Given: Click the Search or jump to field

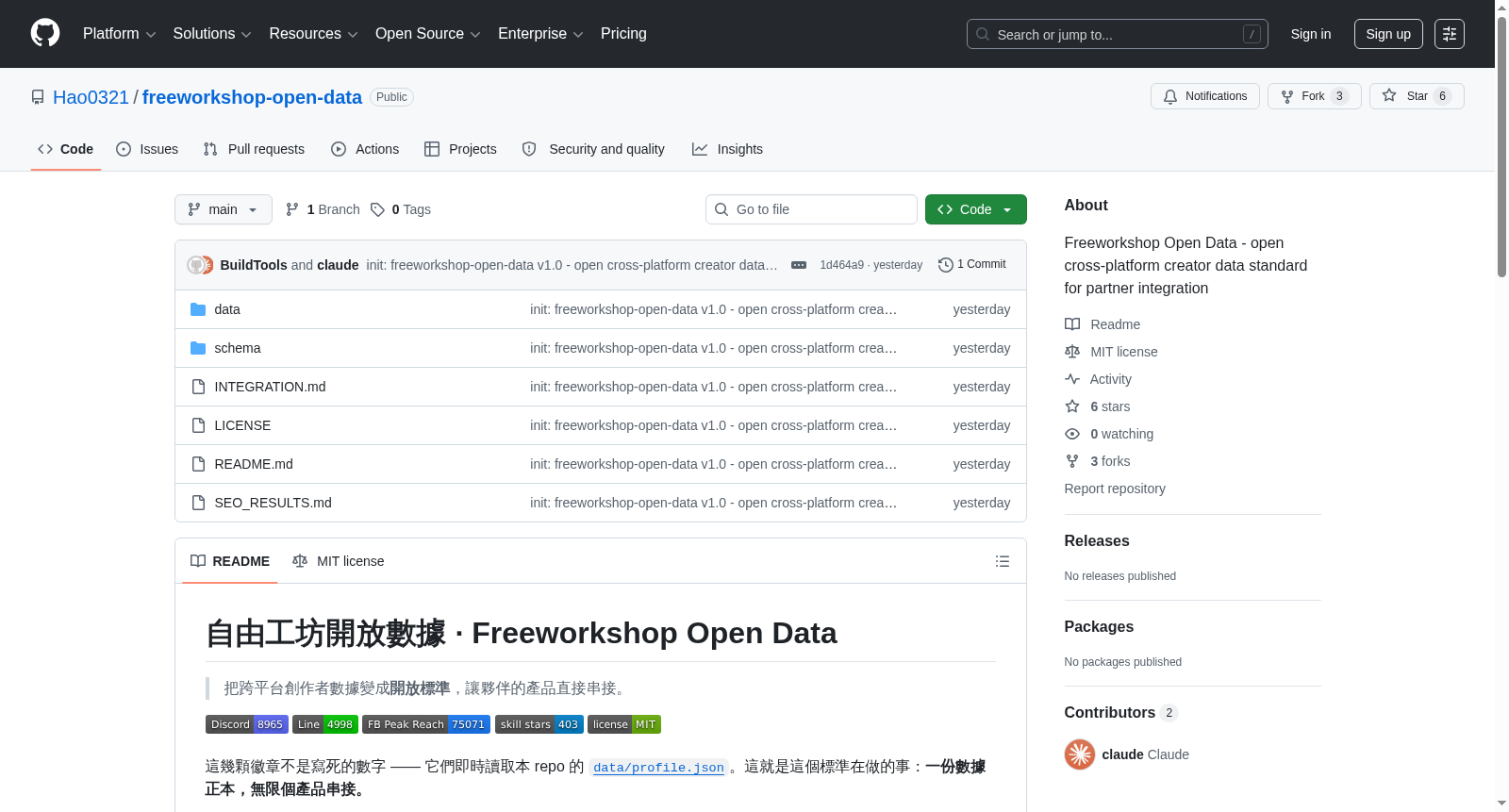Looking at the screenshot, I should point(1118,34).
